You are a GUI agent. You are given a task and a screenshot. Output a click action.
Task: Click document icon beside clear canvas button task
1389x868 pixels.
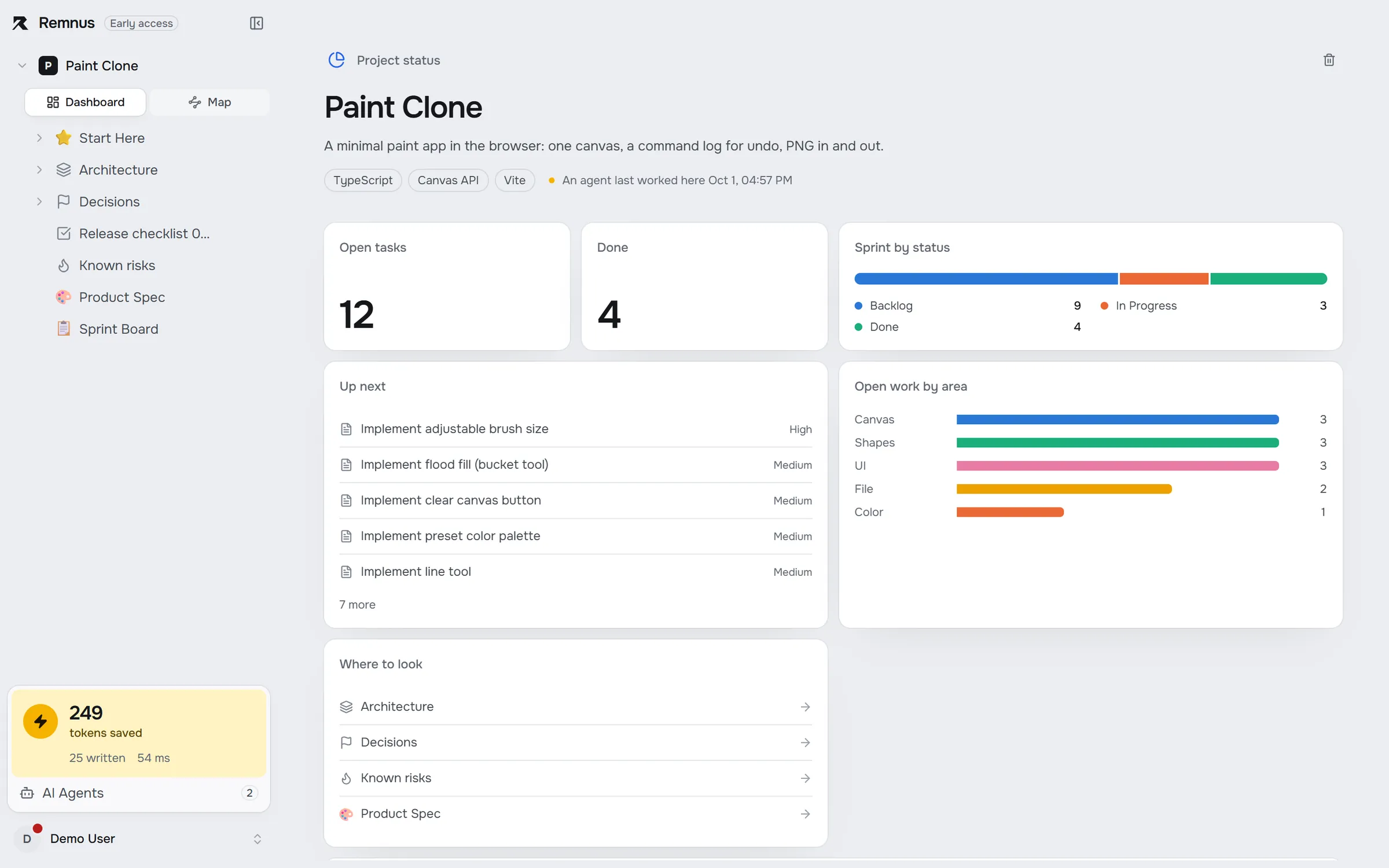coord(346,501)
